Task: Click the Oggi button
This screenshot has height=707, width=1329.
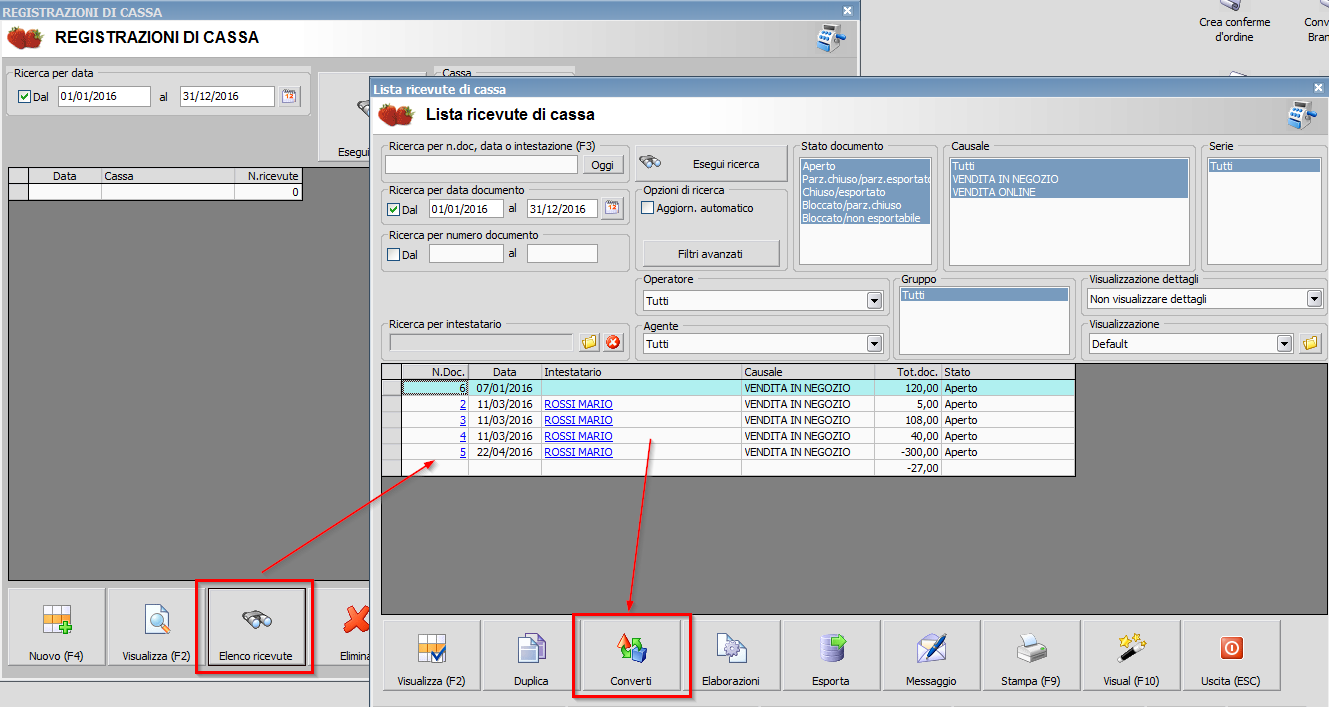Action: [602, 165]
